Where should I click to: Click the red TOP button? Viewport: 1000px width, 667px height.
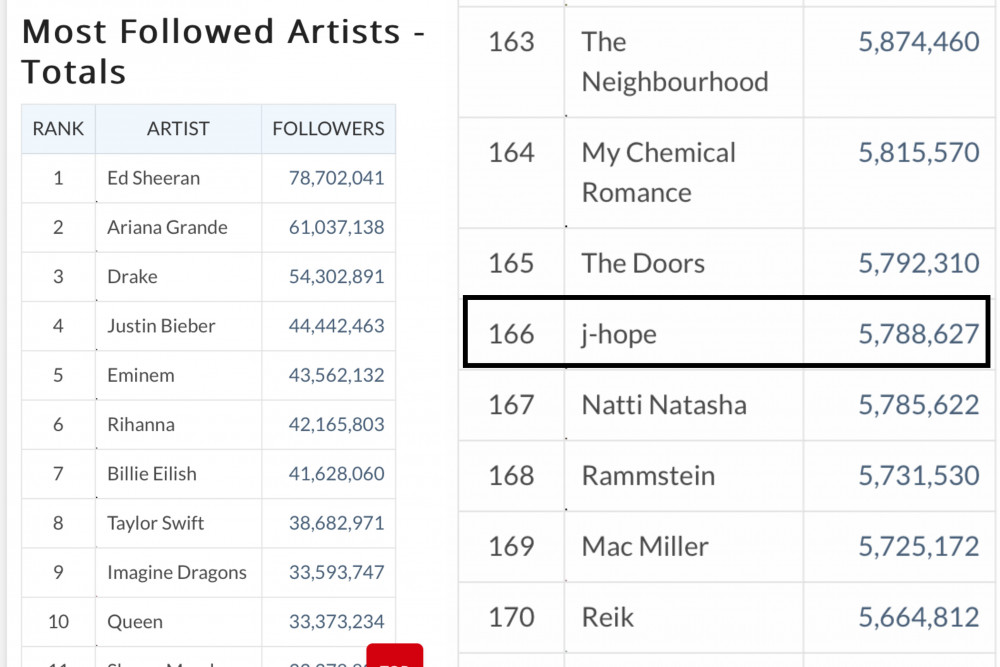coord(394,655)
